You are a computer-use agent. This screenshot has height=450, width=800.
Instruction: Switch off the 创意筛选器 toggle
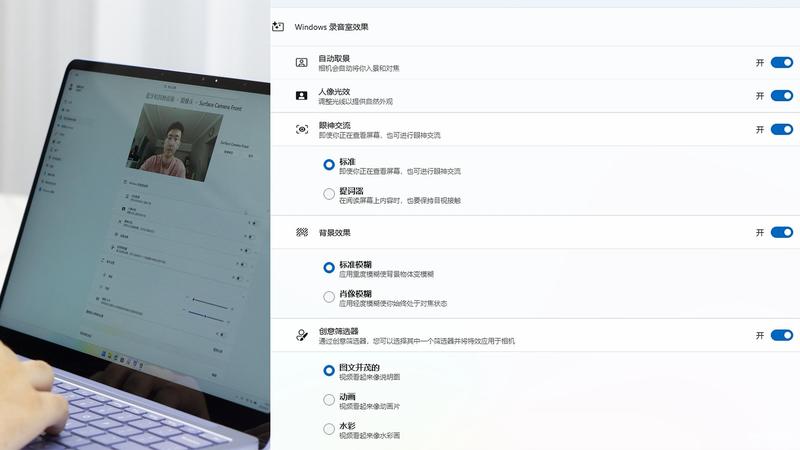pos(782,335)
